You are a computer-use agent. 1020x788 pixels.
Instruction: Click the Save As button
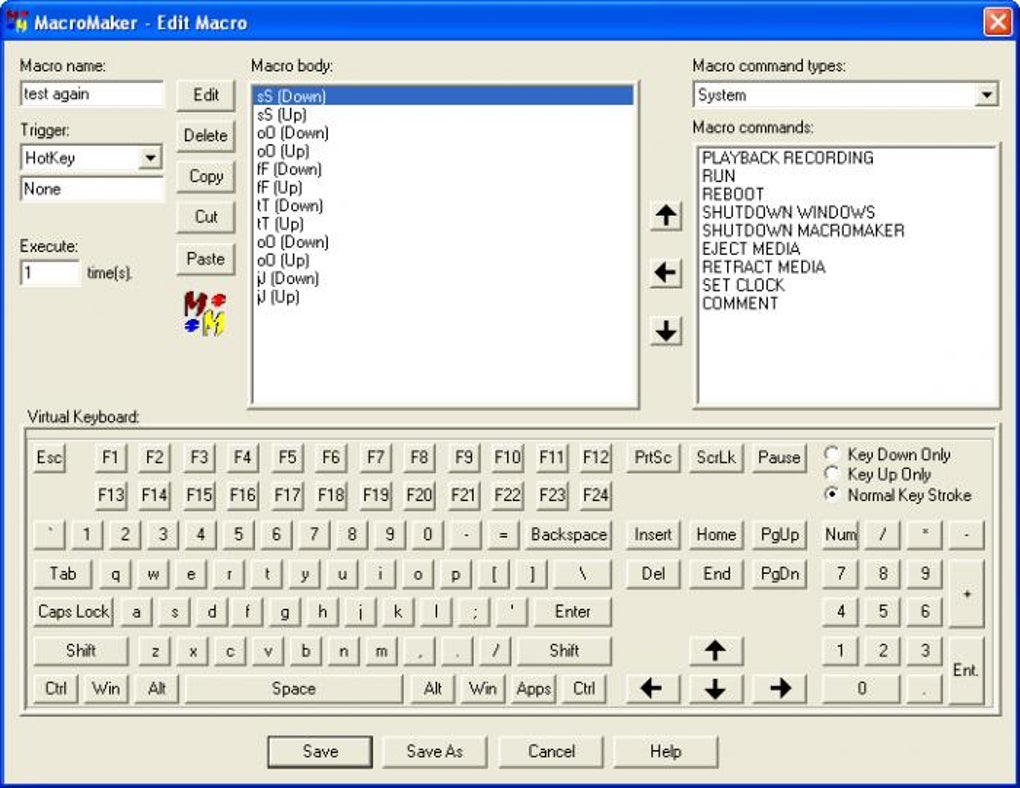click(435, 752)
